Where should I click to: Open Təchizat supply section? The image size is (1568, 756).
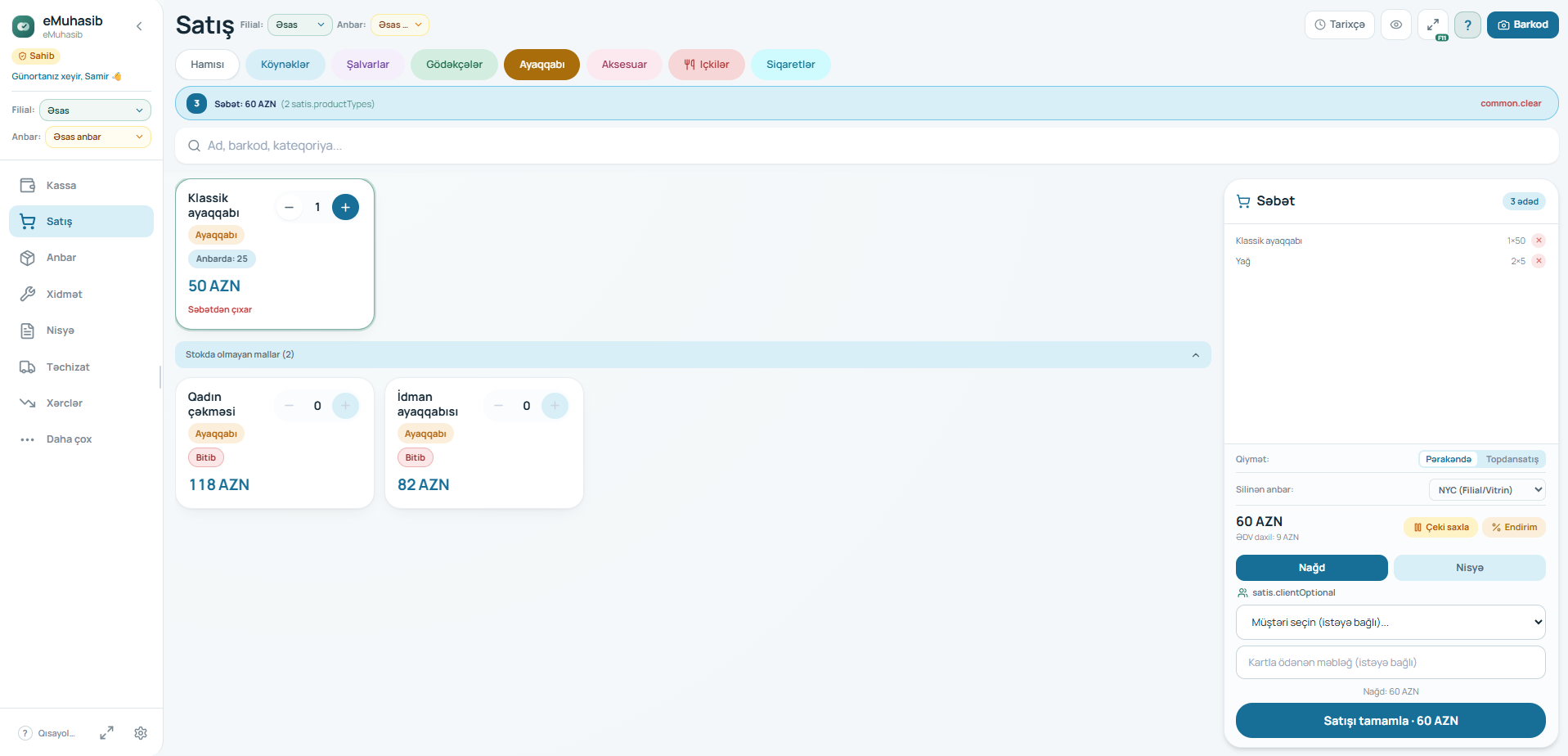click(x=81, y=367)
